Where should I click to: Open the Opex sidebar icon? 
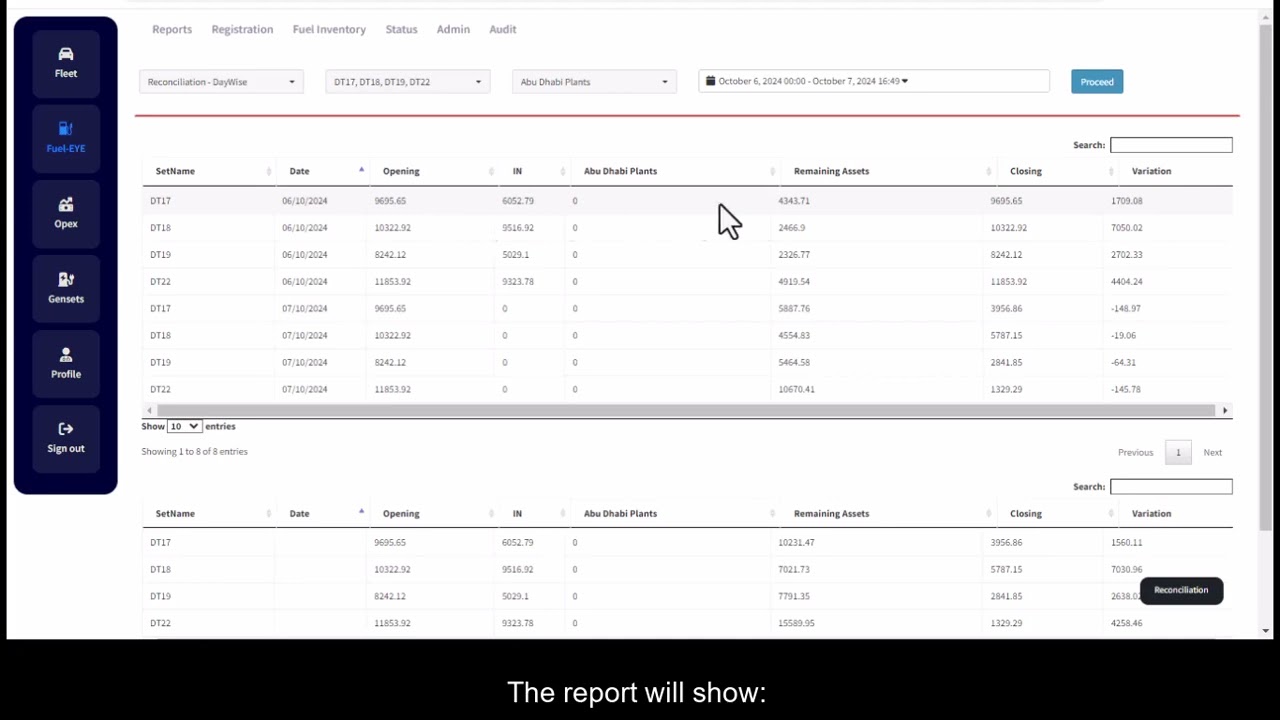(66, 204)
